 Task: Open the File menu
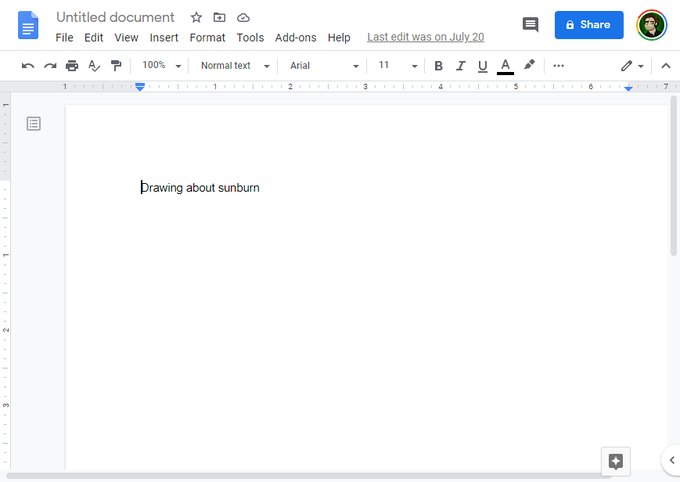pos(64,38)
